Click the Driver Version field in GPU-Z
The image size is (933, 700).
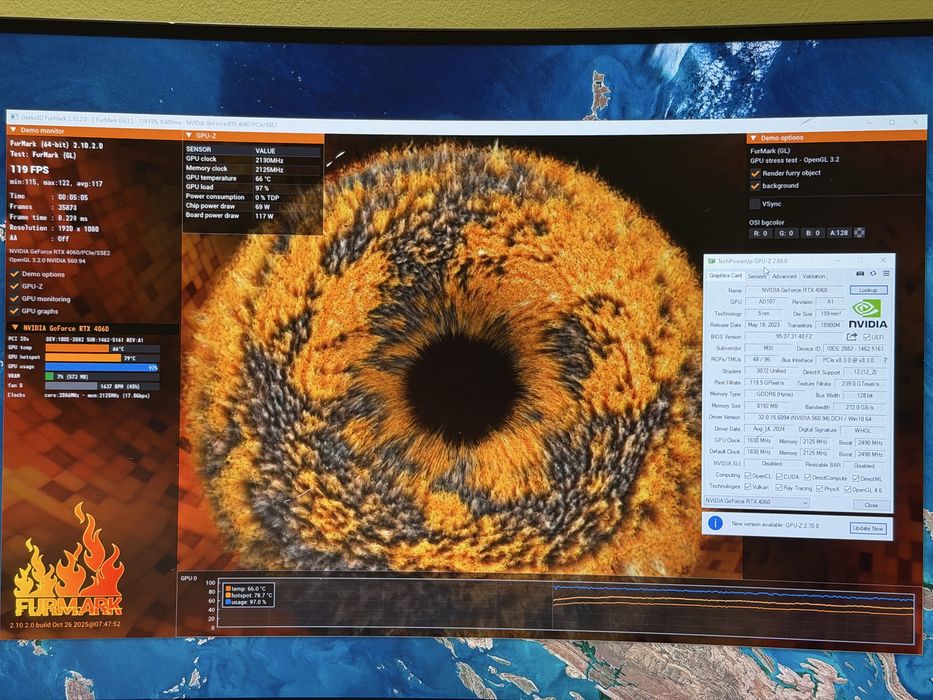(x=814, y=418)
